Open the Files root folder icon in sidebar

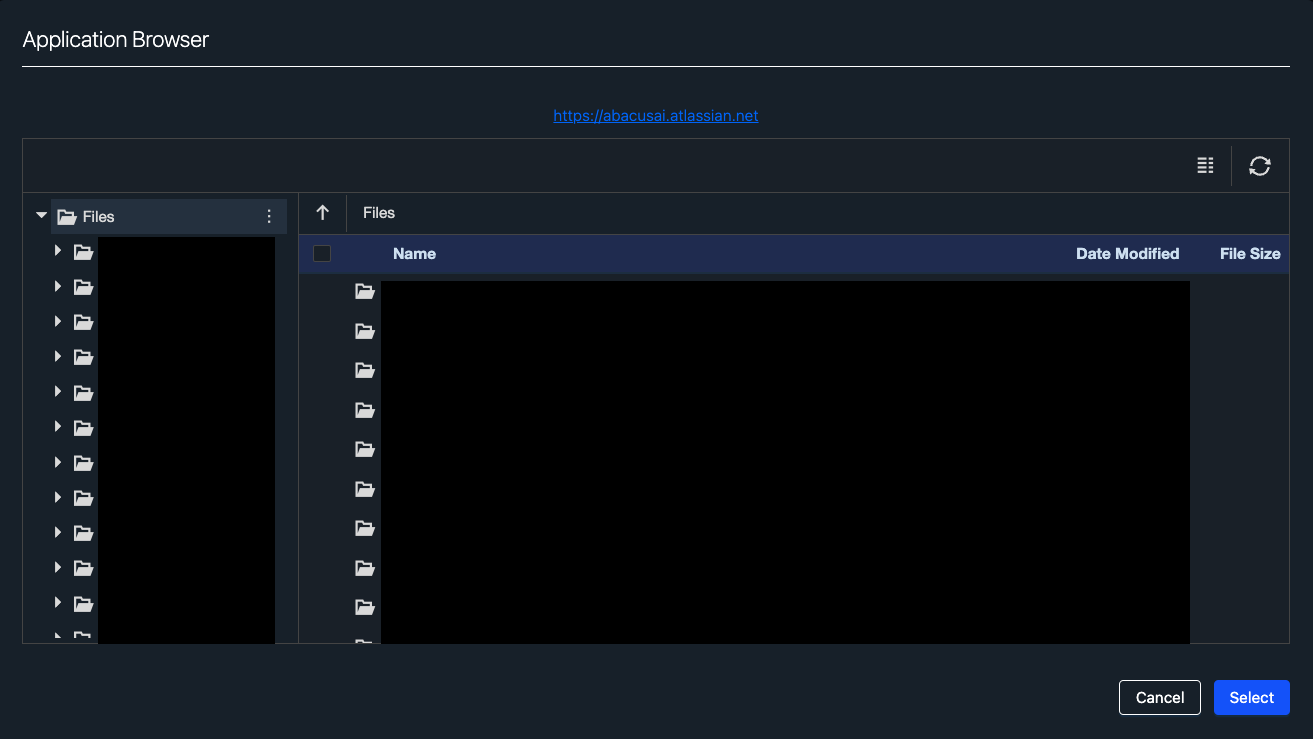(x=66, y=216)
